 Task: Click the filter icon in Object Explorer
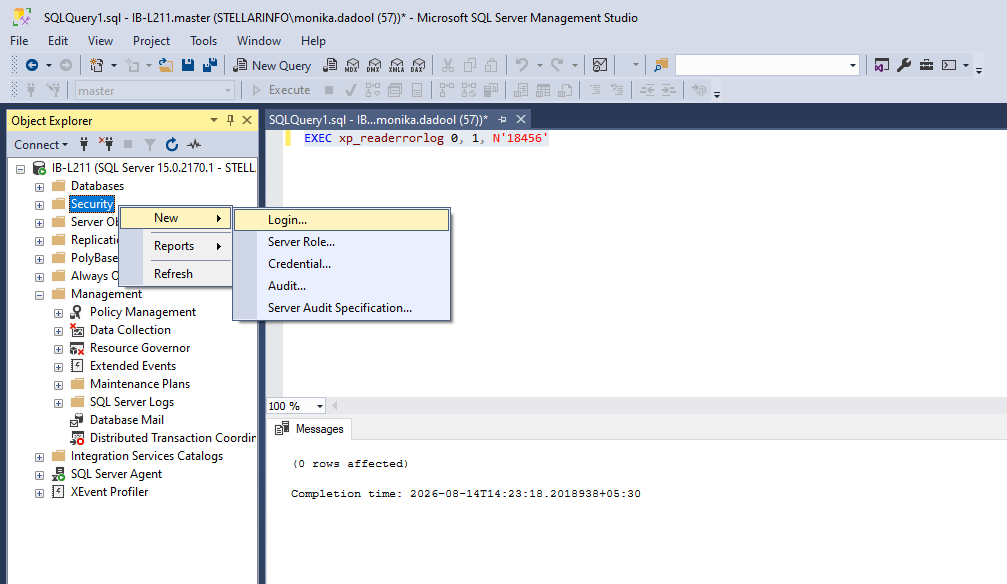[x=150, y=145]
